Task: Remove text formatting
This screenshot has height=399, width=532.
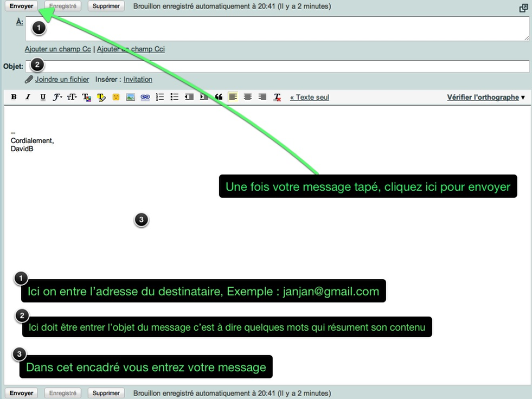Action: (x=277, y=97)
